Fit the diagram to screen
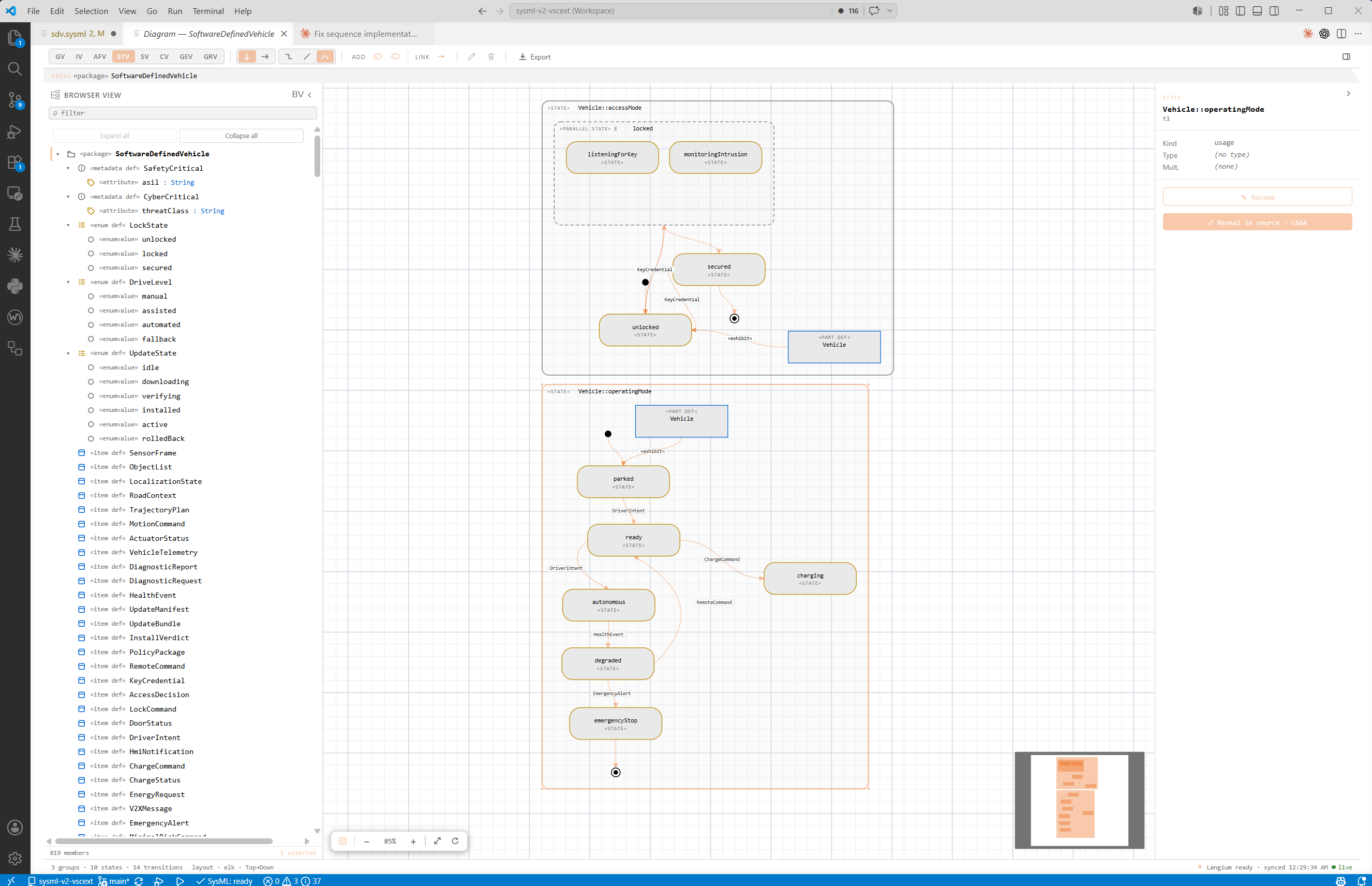1372x886 pixels. click(437, 841)
